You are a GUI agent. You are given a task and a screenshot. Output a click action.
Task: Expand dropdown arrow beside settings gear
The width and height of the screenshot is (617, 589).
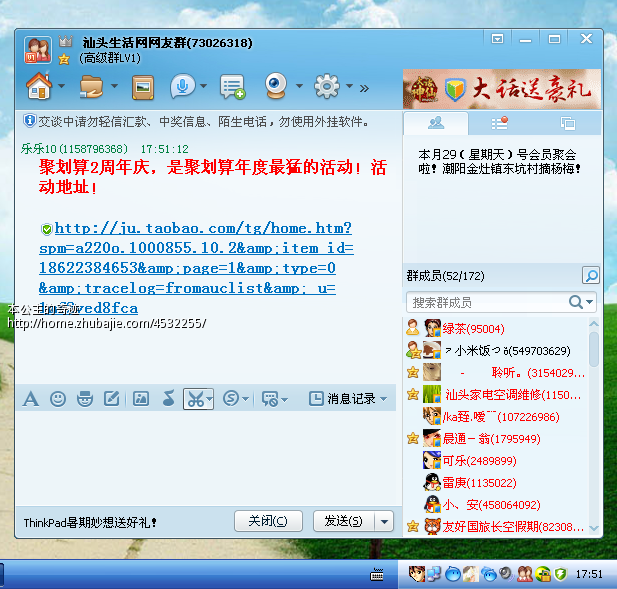[x=349, y=86]
